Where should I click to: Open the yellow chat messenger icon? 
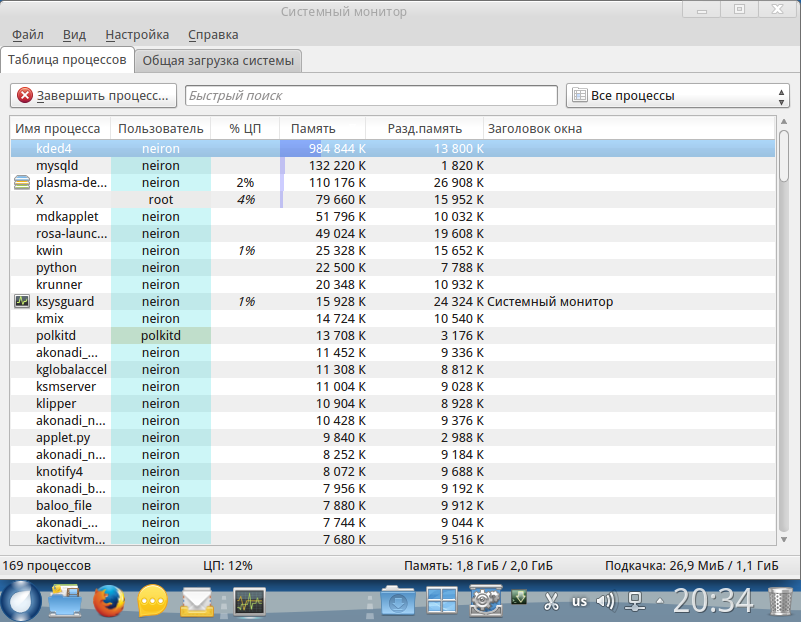point(152,601)
